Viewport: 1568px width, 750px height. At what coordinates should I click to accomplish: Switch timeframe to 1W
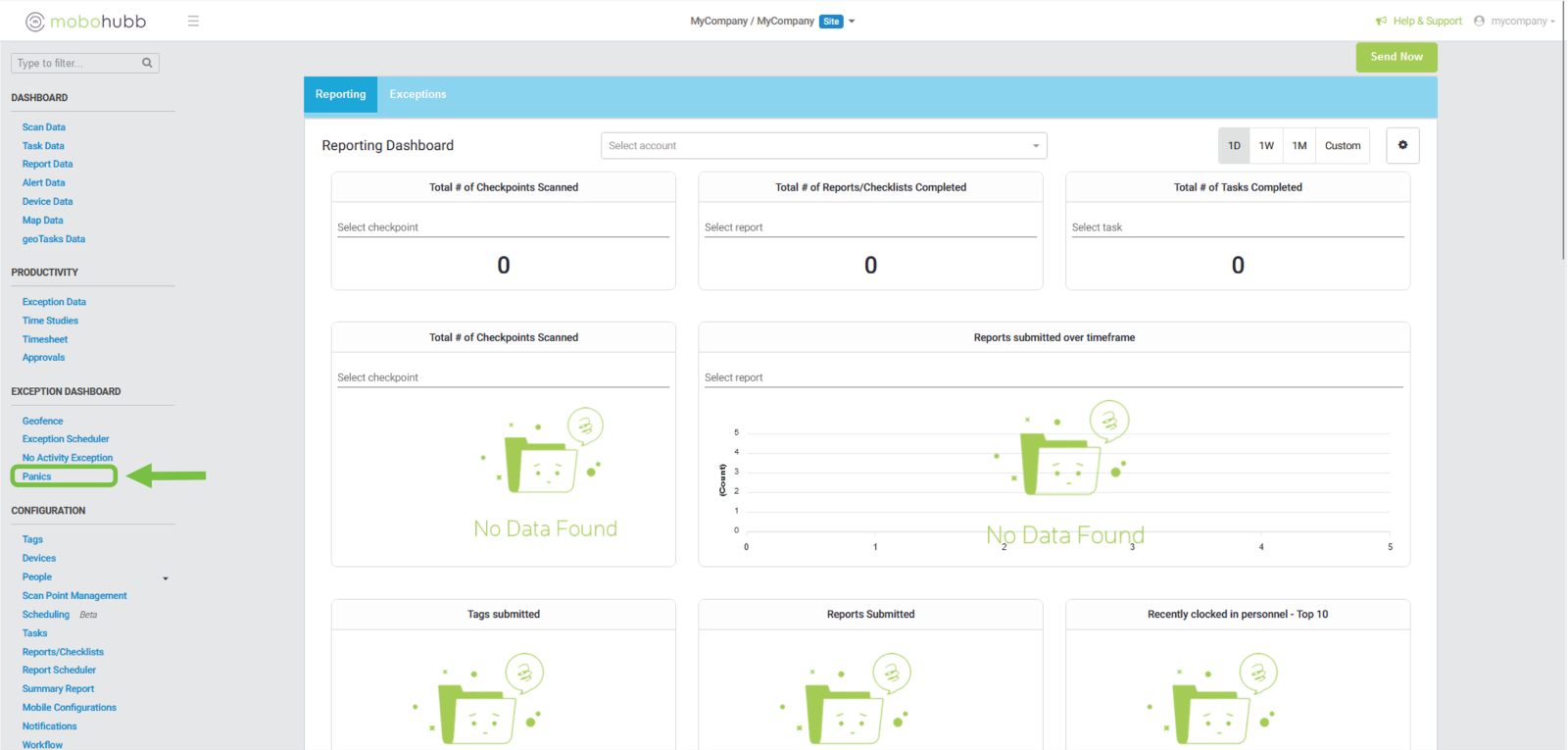click(x=1266, y=145)
